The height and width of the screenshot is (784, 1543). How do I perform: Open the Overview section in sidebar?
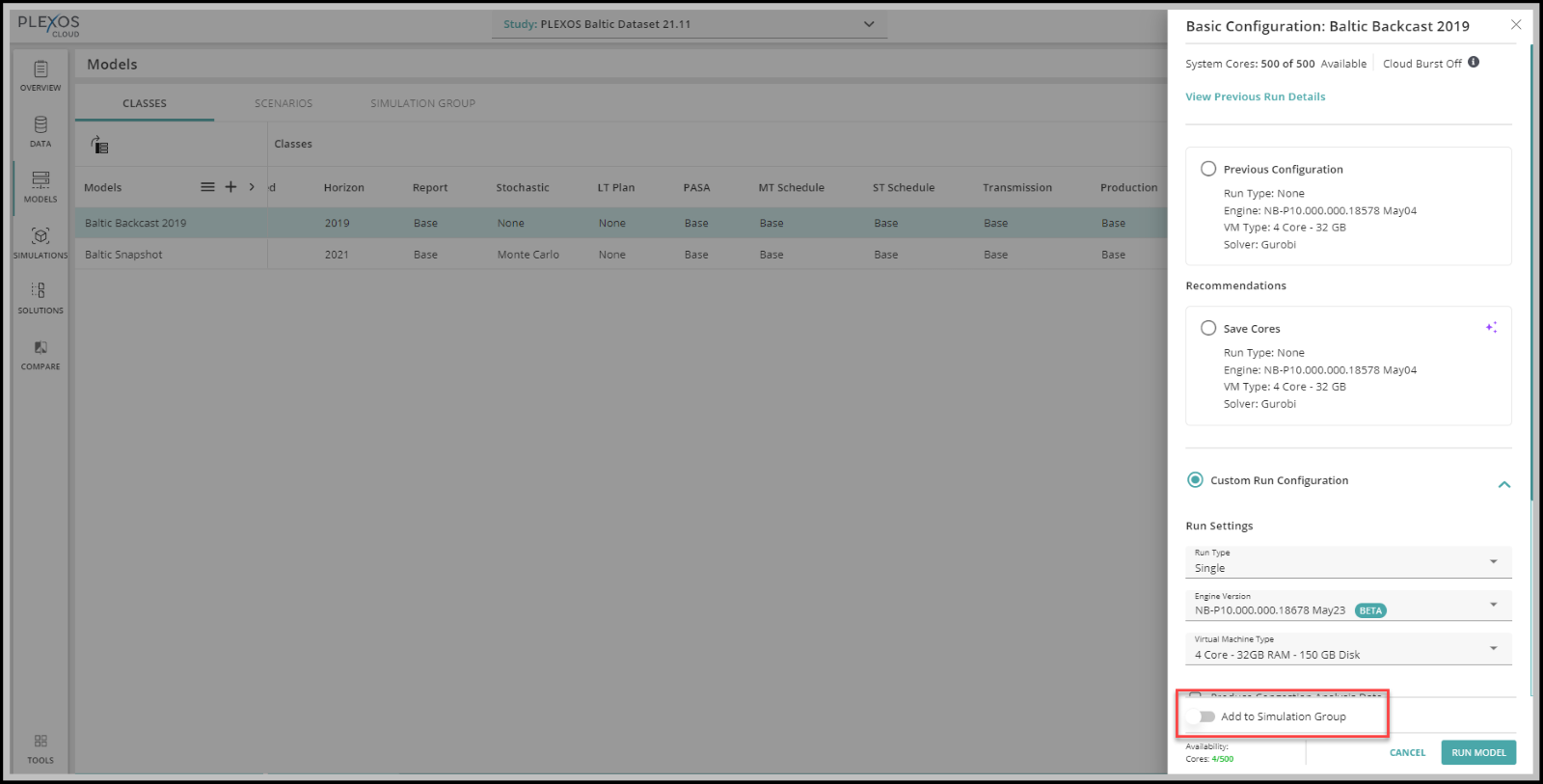[41, 76]
